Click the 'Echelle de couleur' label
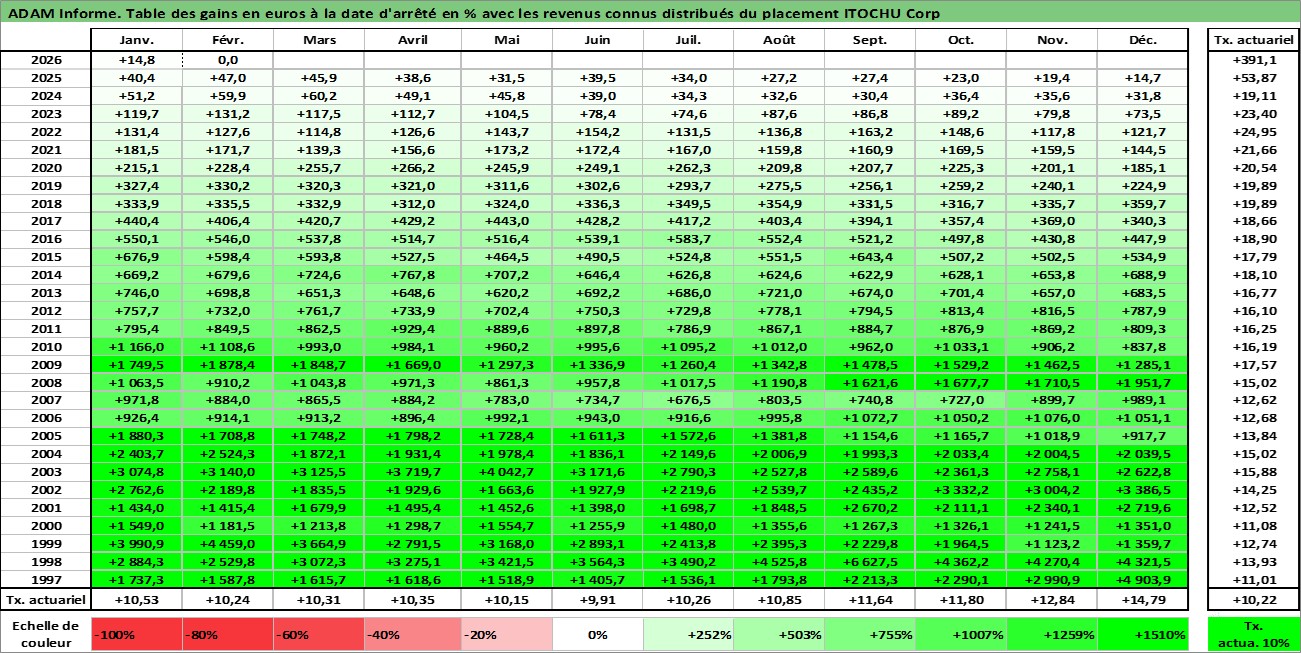Image resolution: width=1301 pixels, height=653 pixels. point(45,634)
